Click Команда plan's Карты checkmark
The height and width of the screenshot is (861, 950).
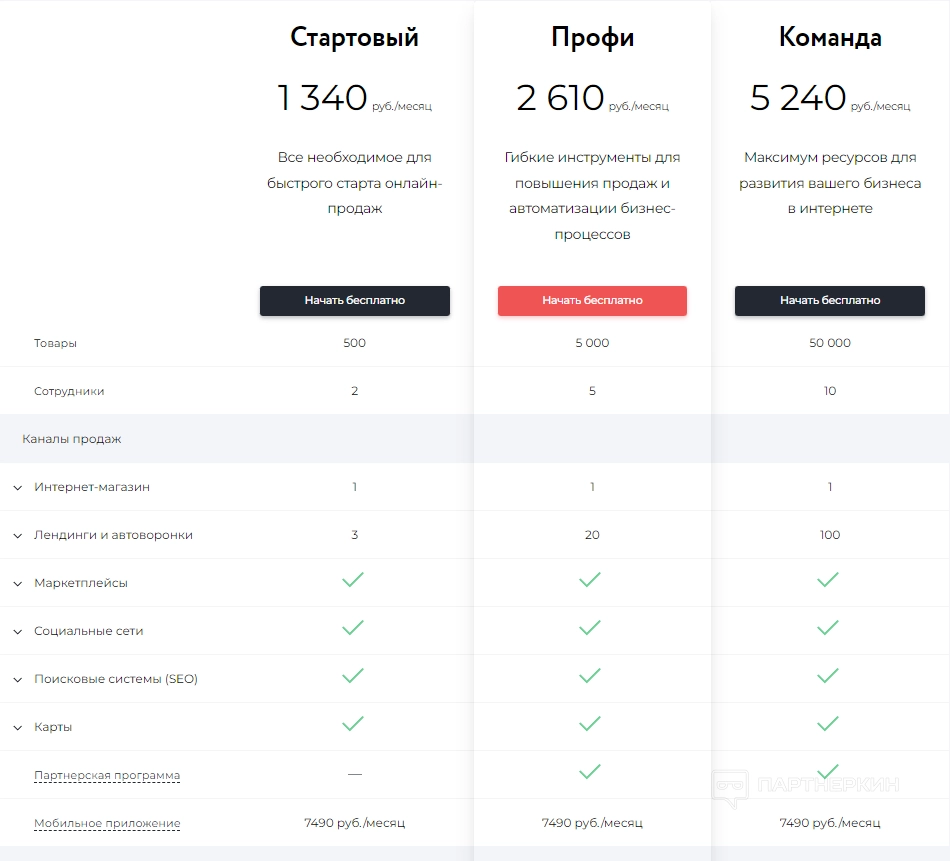pyautogui.click(x=827, y=724)
